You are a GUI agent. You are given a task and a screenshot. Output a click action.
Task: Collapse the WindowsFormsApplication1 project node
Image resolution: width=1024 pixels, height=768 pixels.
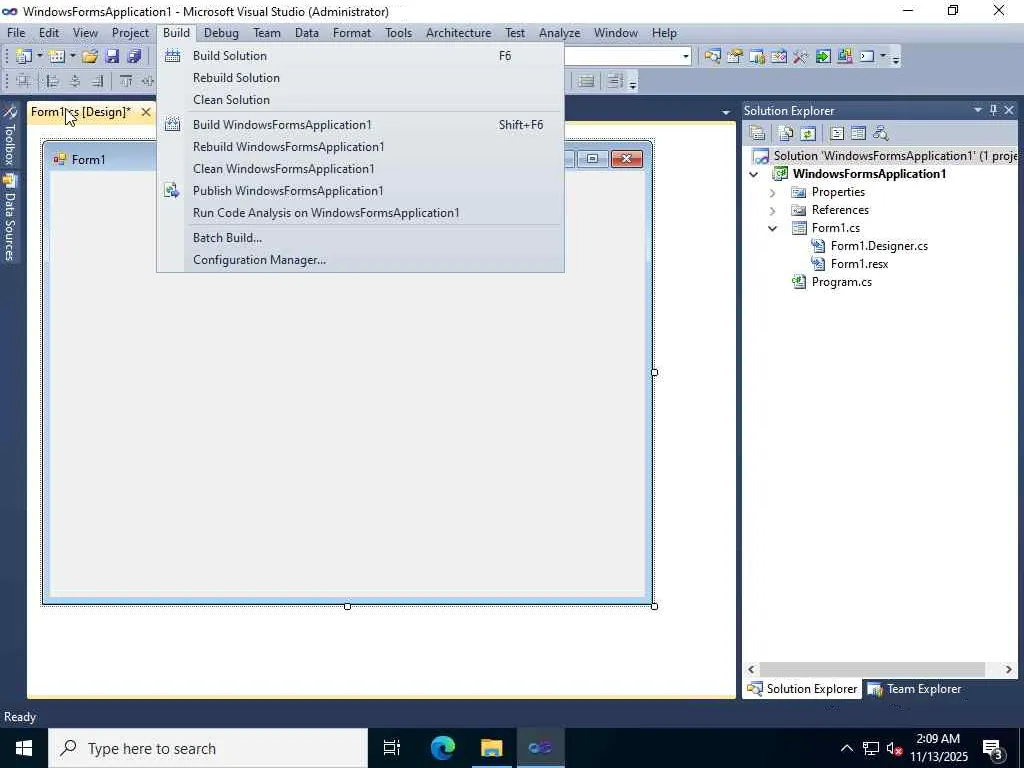pos(754,174)
